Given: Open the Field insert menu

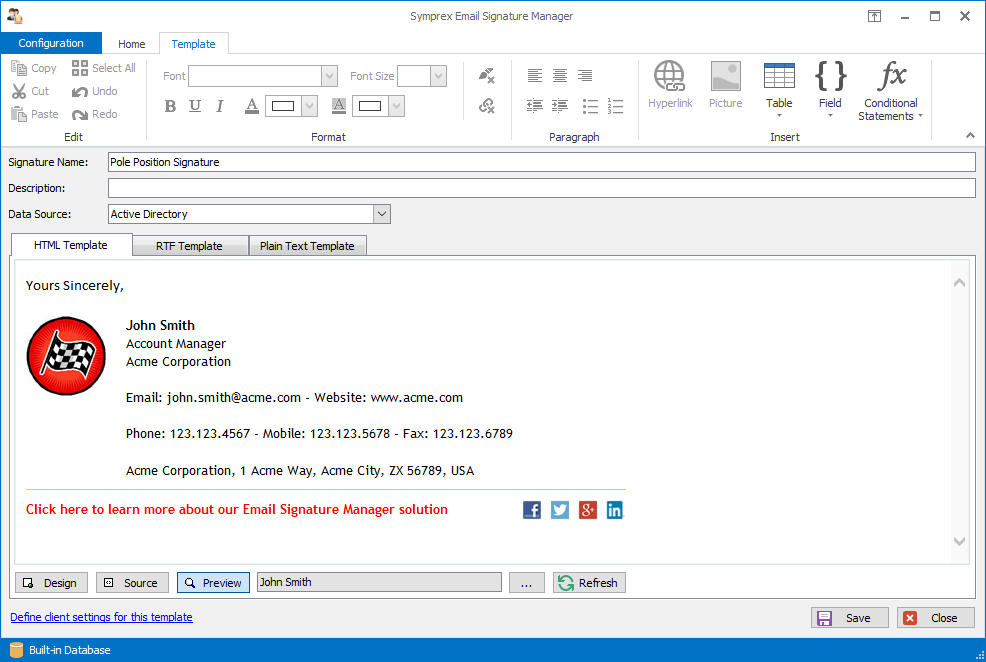Looking at the screenshot, I should (x=830, y=89).
